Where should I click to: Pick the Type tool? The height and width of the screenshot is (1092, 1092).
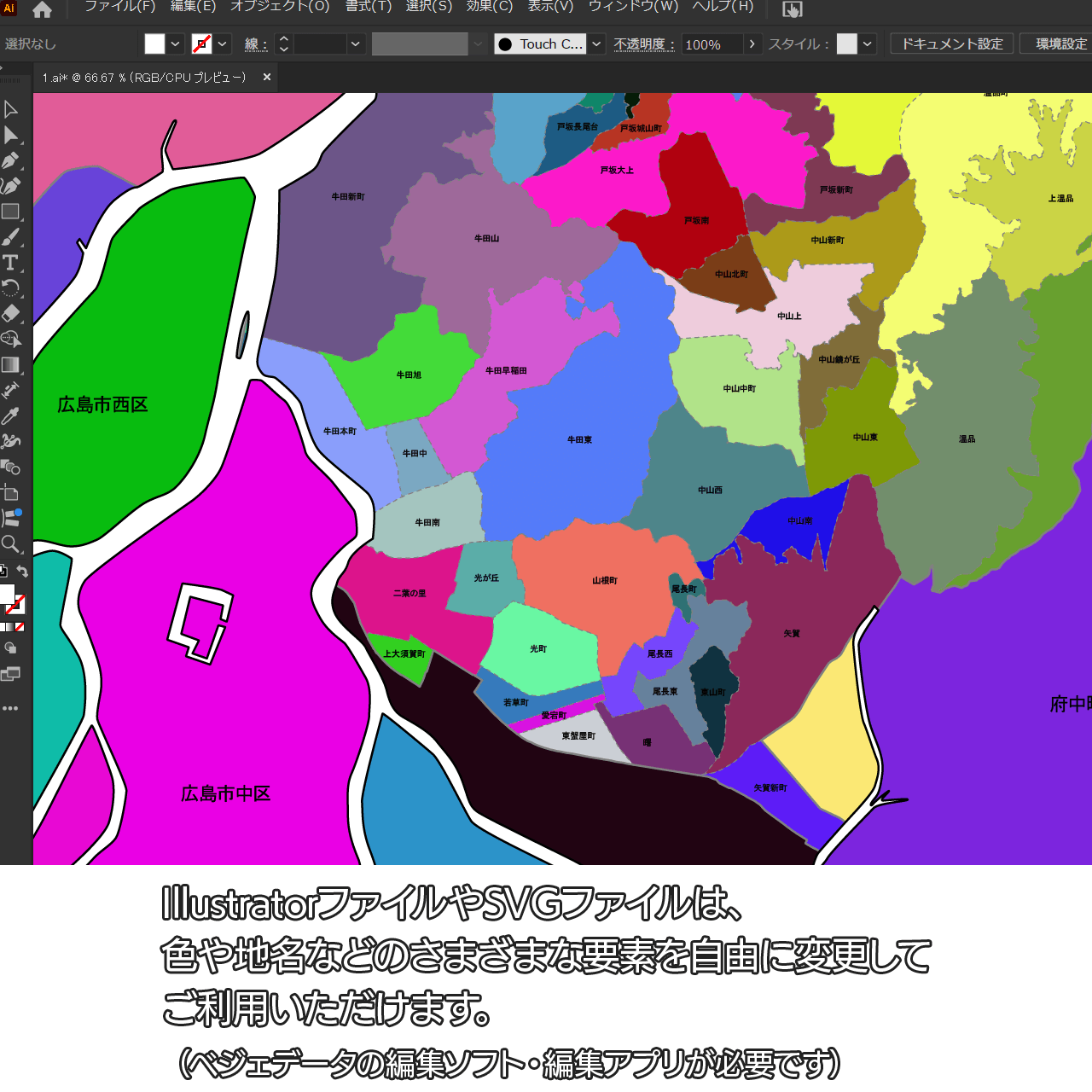coord(11,263)
